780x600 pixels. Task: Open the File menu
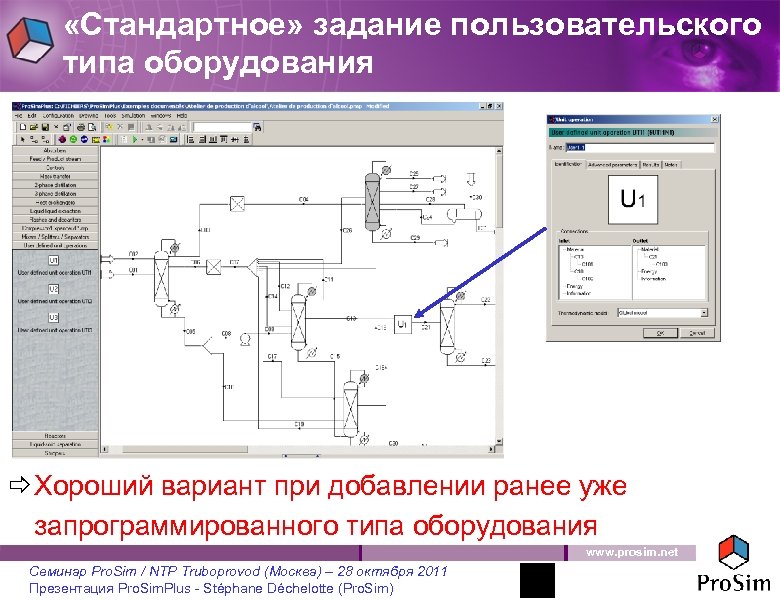pos(18,115)
